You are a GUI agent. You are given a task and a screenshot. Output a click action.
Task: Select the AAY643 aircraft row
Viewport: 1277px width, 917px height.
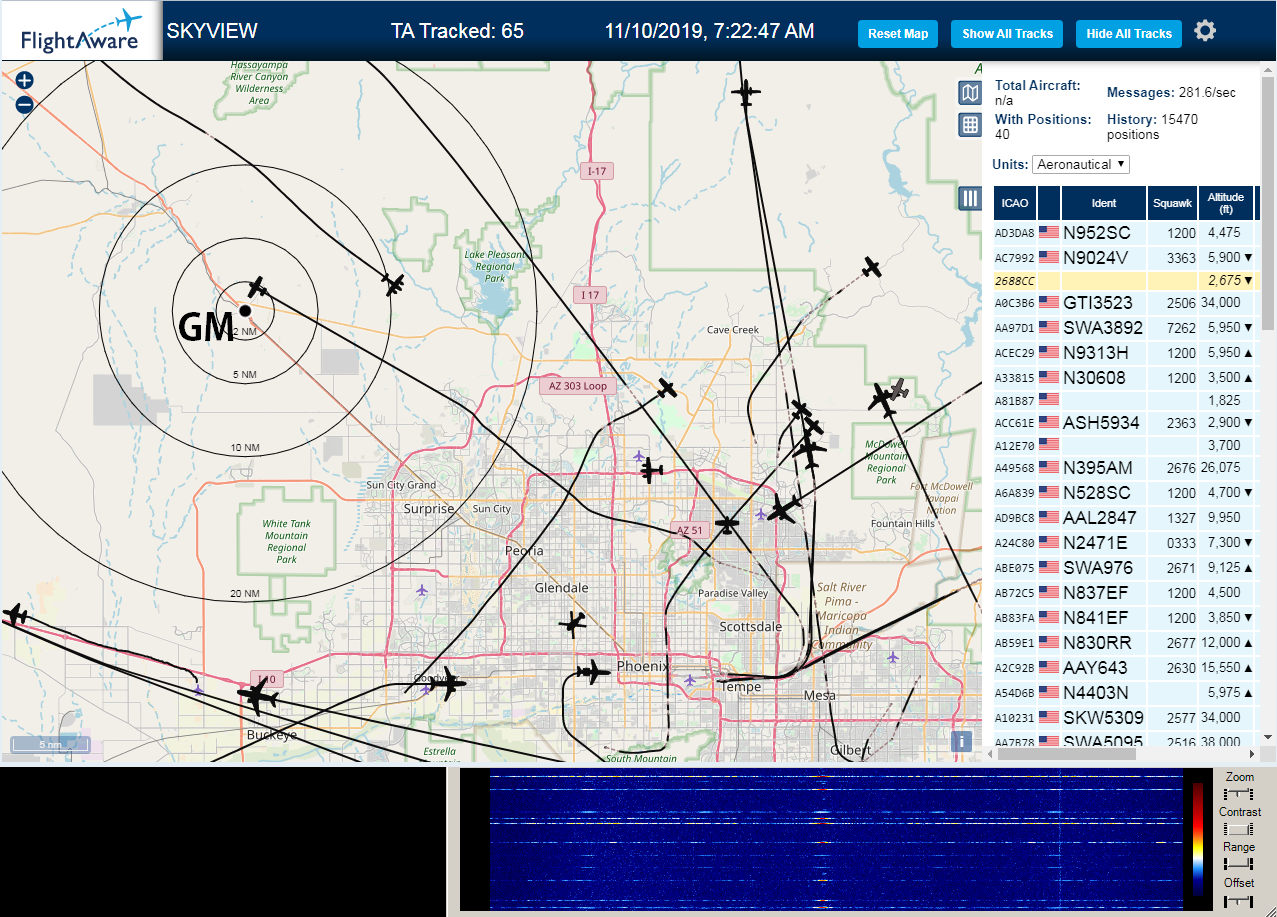click(x=1125, y=668)
